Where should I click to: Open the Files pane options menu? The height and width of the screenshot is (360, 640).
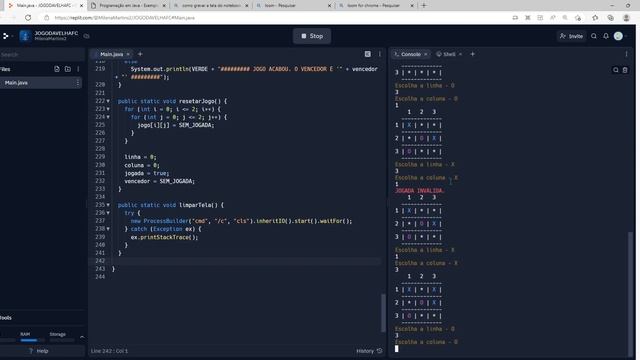pos(78,69)
